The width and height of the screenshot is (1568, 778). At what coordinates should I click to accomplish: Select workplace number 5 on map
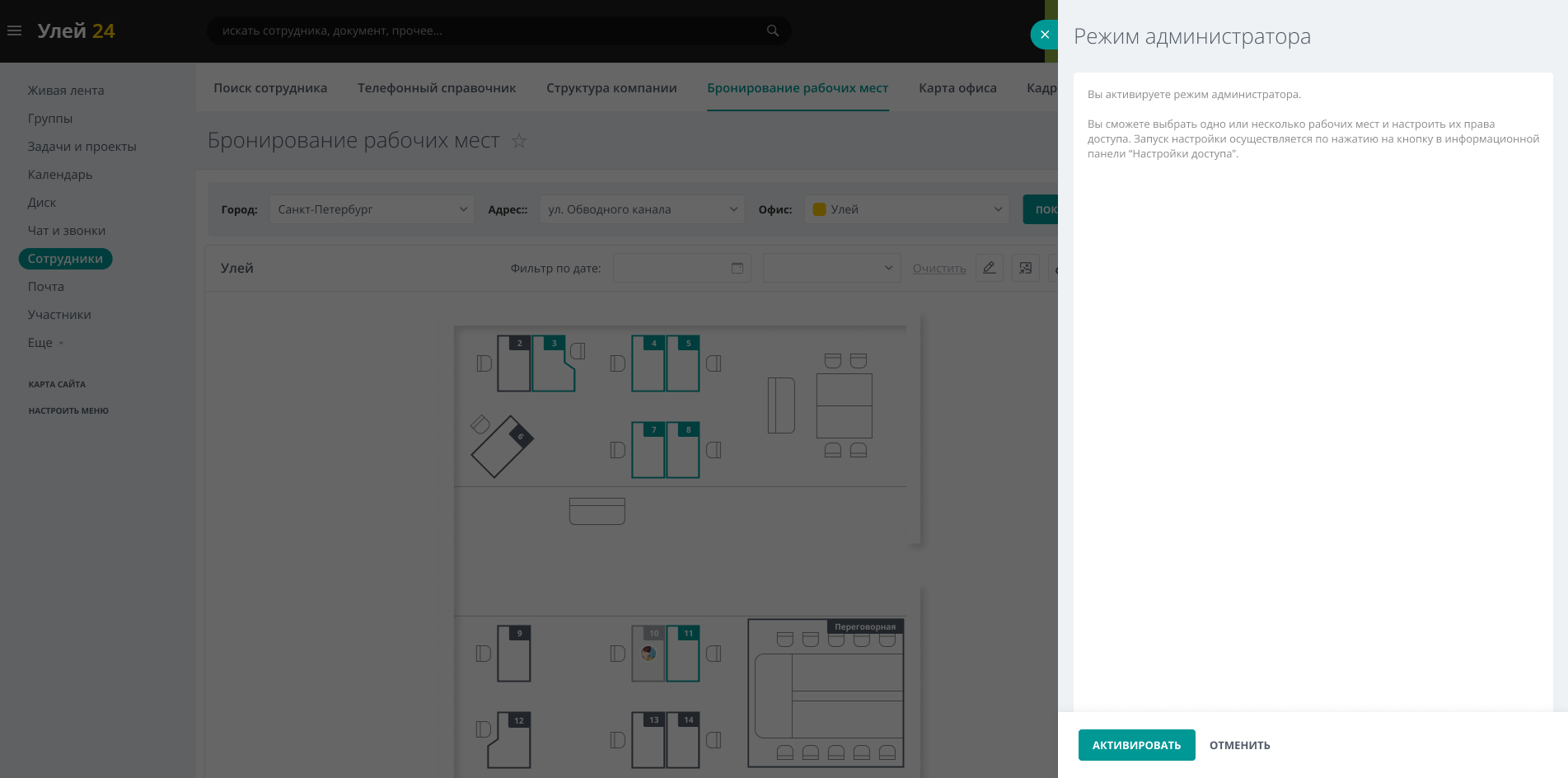tap(683, 363)
